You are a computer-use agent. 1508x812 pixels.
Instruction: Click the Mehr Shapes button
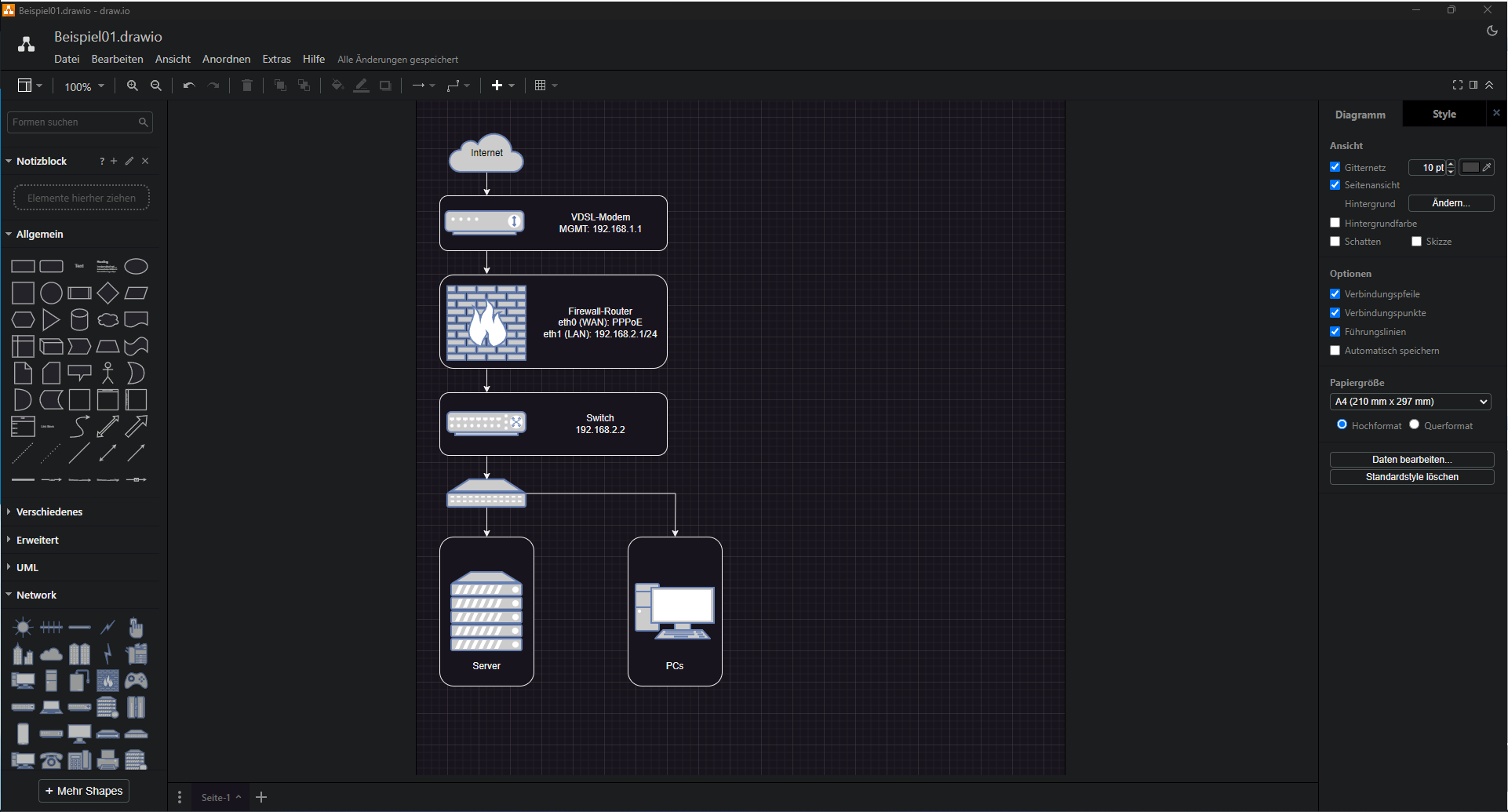84,791
